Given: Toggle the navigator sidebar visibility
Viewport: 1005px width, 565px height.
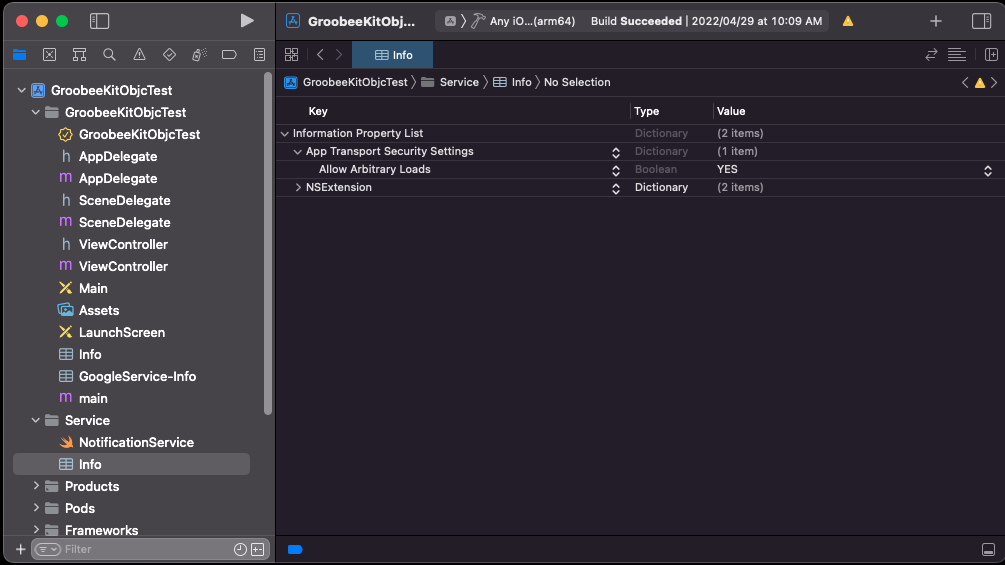Looking at the screenshot, I should (x=99, y=20).
